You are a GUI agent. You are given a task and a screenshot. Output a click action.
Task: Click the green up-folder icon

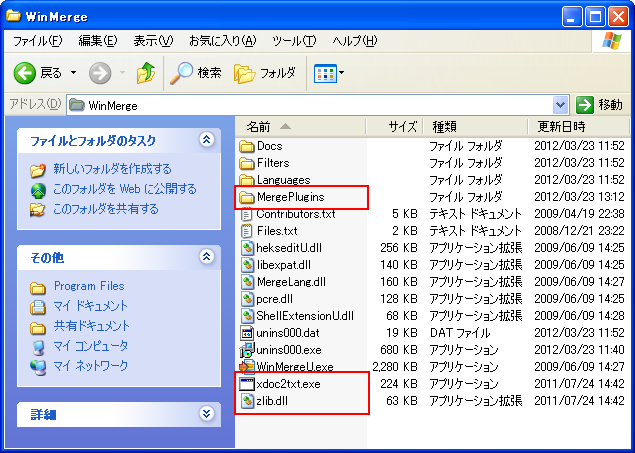coord(146,73)
